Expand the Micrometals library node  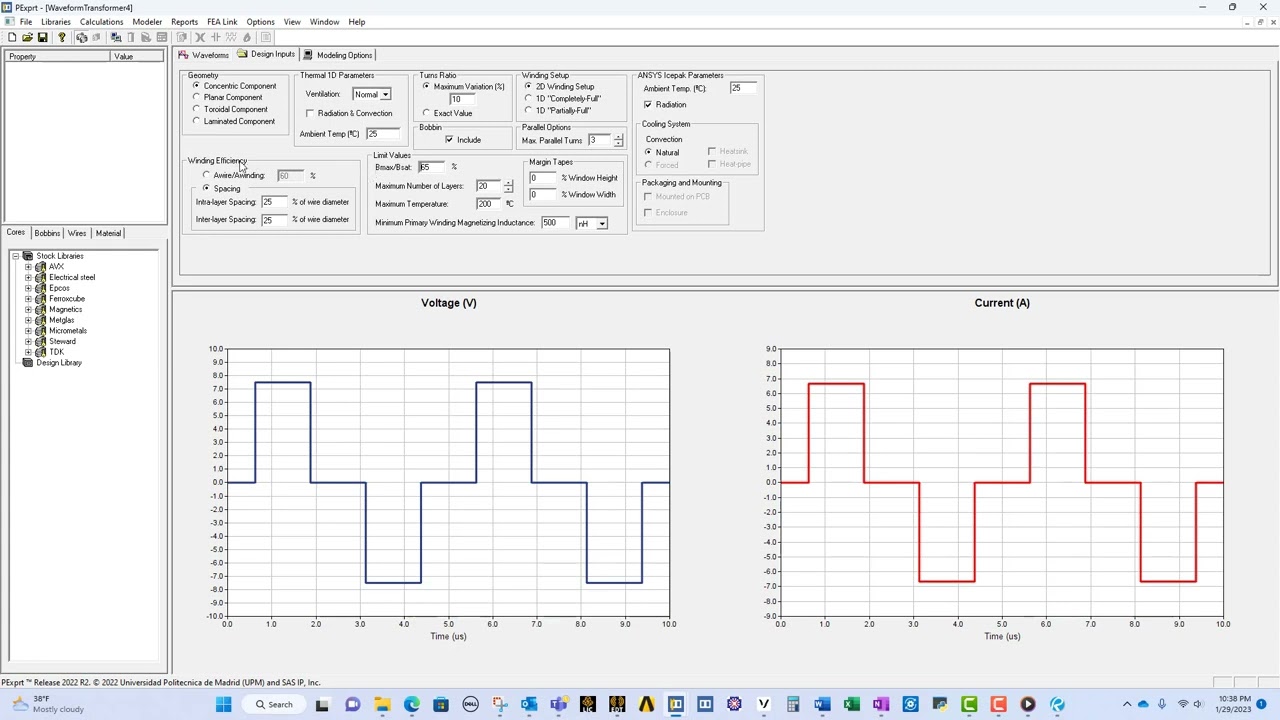coord(28,331)
